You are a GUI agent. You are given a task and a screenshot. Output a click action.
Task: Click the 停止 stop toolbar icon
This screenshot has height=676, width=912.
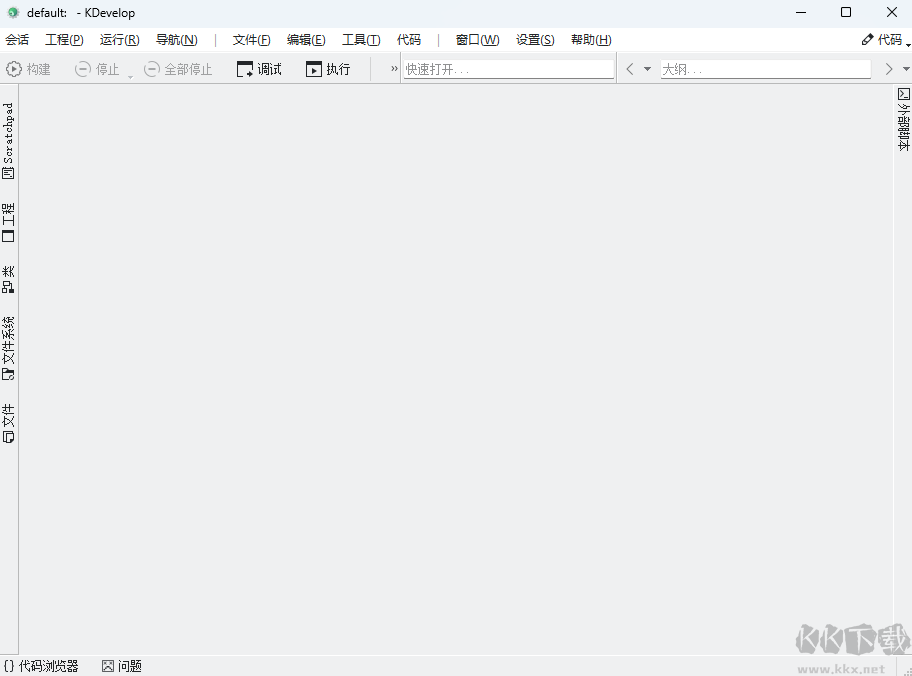tap(100, 68)
